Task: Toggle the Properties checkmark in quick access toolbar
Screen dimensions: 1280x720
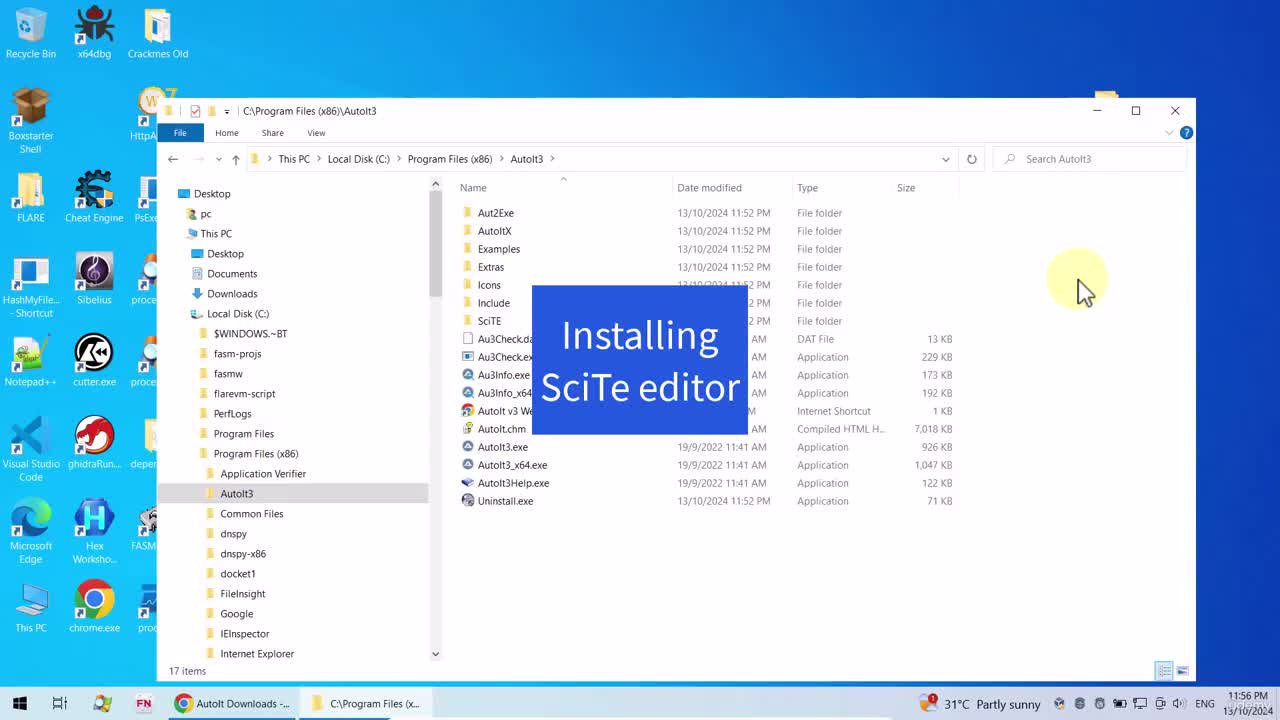Action: (195, 111)
